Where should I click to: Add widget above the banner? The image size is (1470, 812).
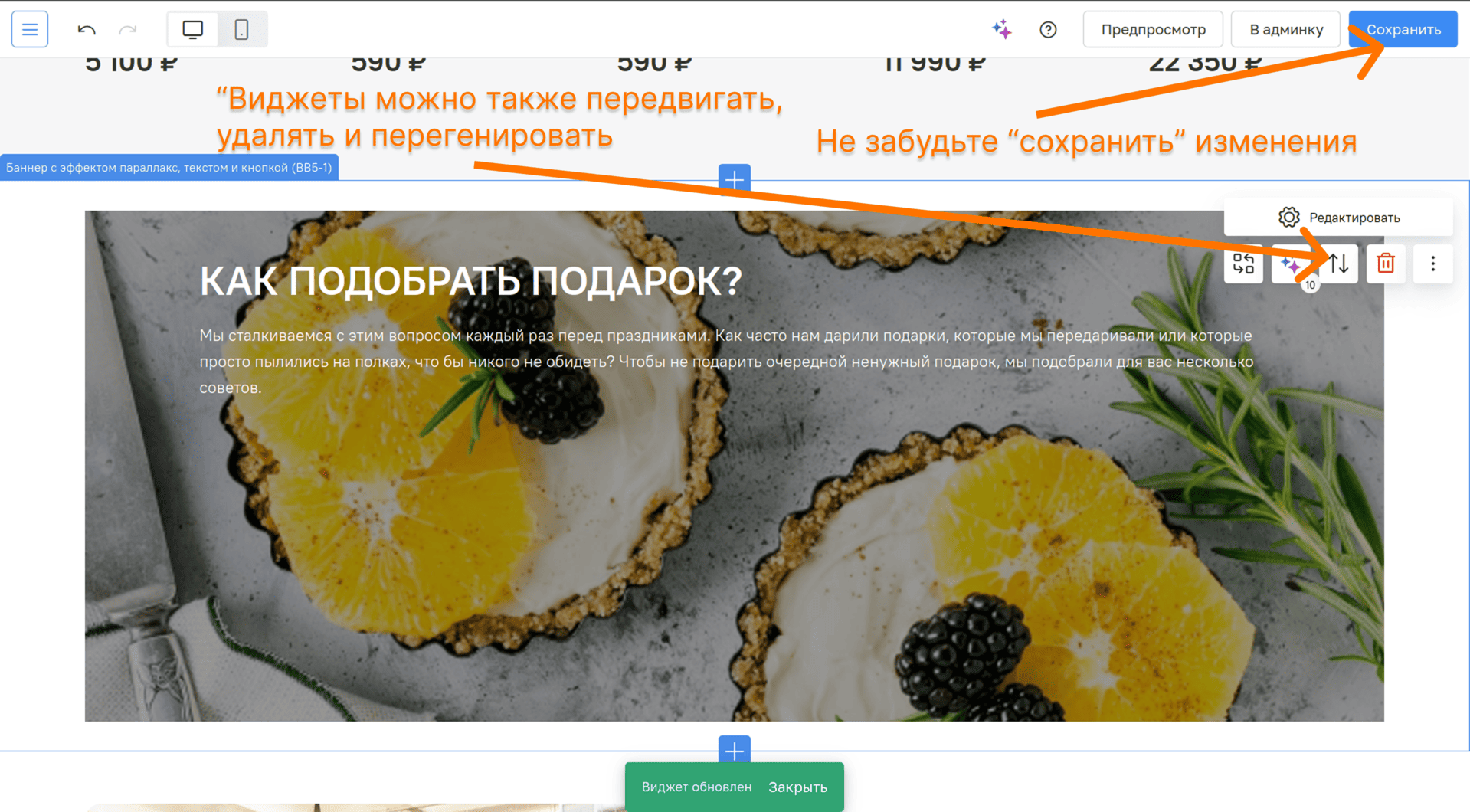point(734,179)
